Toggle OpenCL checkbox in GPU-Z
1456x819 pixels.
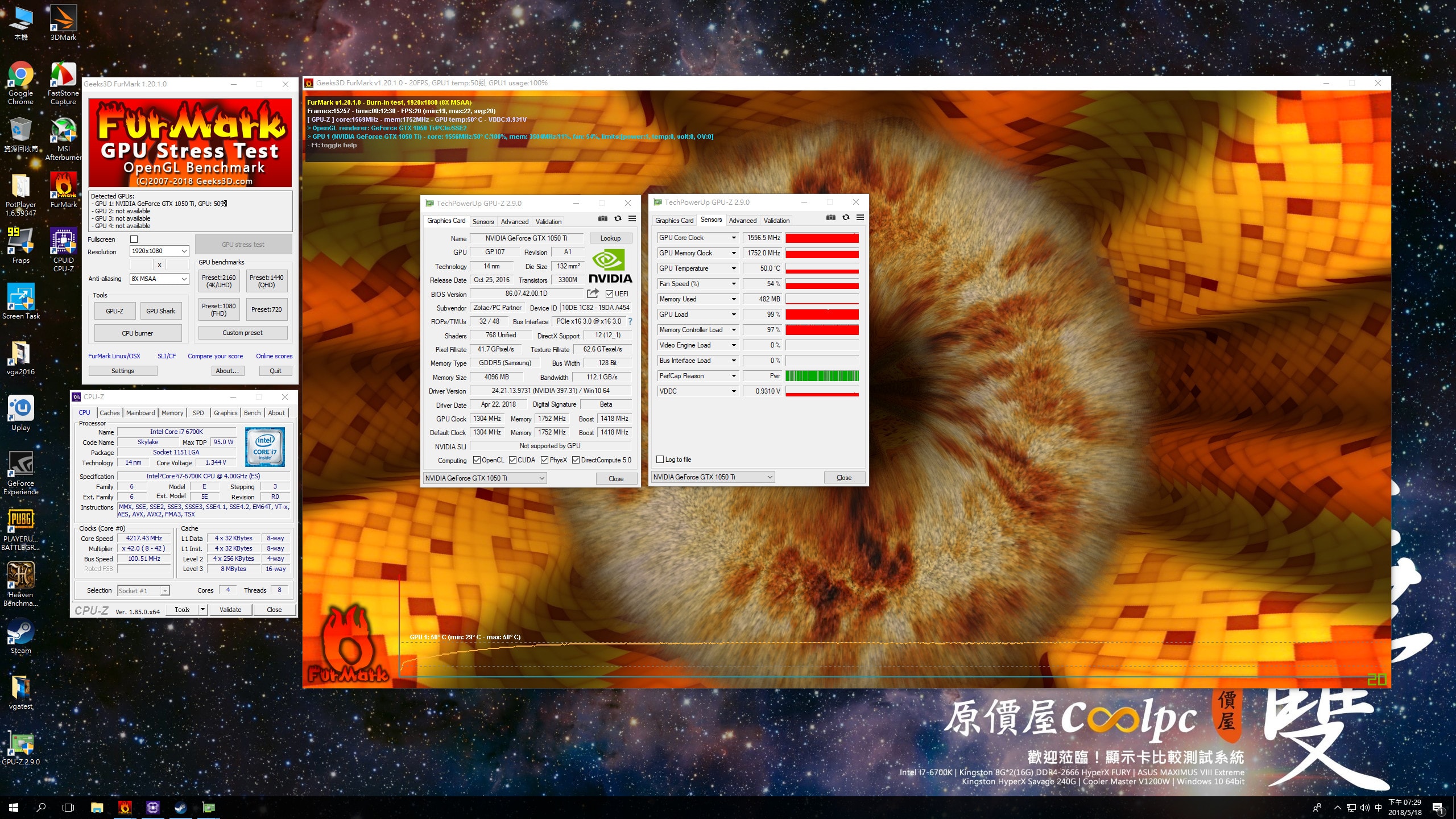click(477, 460)
